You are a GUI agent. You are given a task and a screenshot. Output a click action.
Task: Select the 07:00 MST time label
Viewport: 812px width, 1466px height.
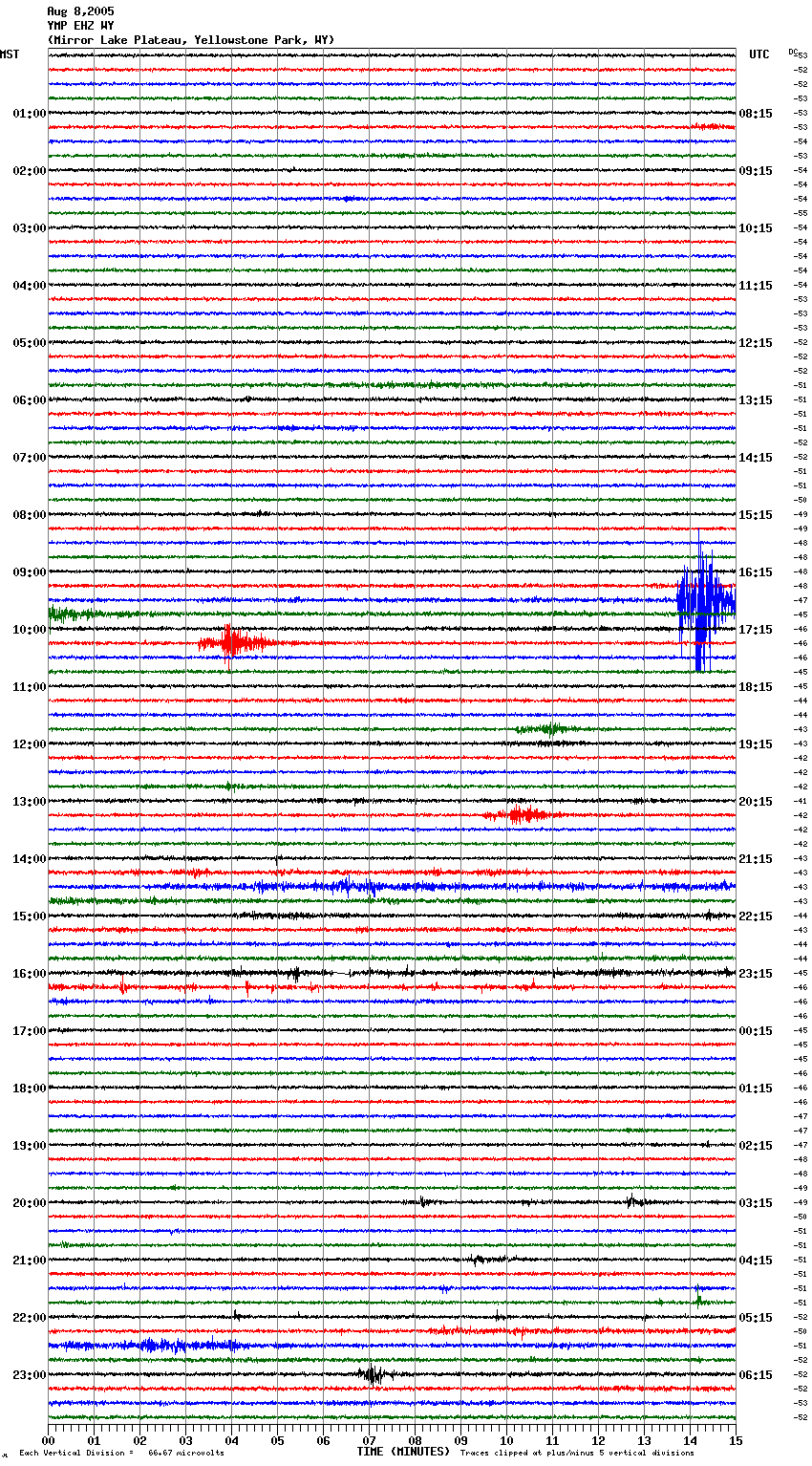pyautogui.click(x=29, y=458)
